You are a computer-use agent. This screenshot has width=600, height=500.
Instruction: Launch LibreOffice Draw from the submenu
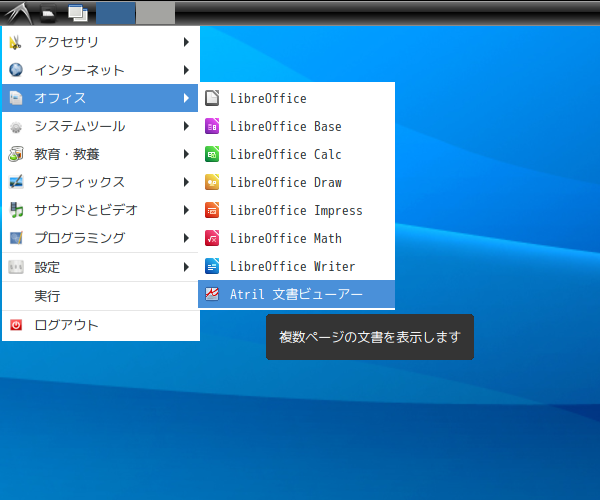pyautogui.click(x=296, y=182)
